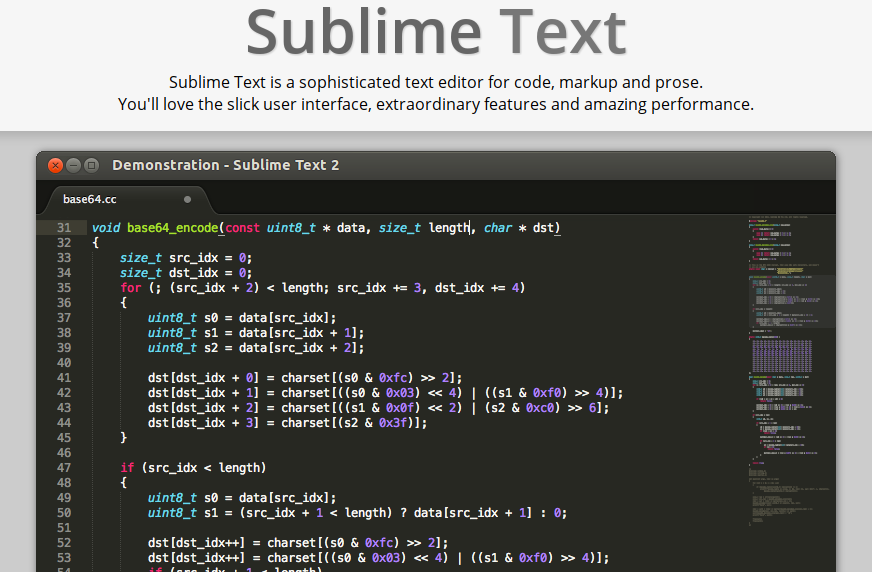Minimize the Sublime Text 2 window
This screenshot has width=872, height=572.
(73, 165)
